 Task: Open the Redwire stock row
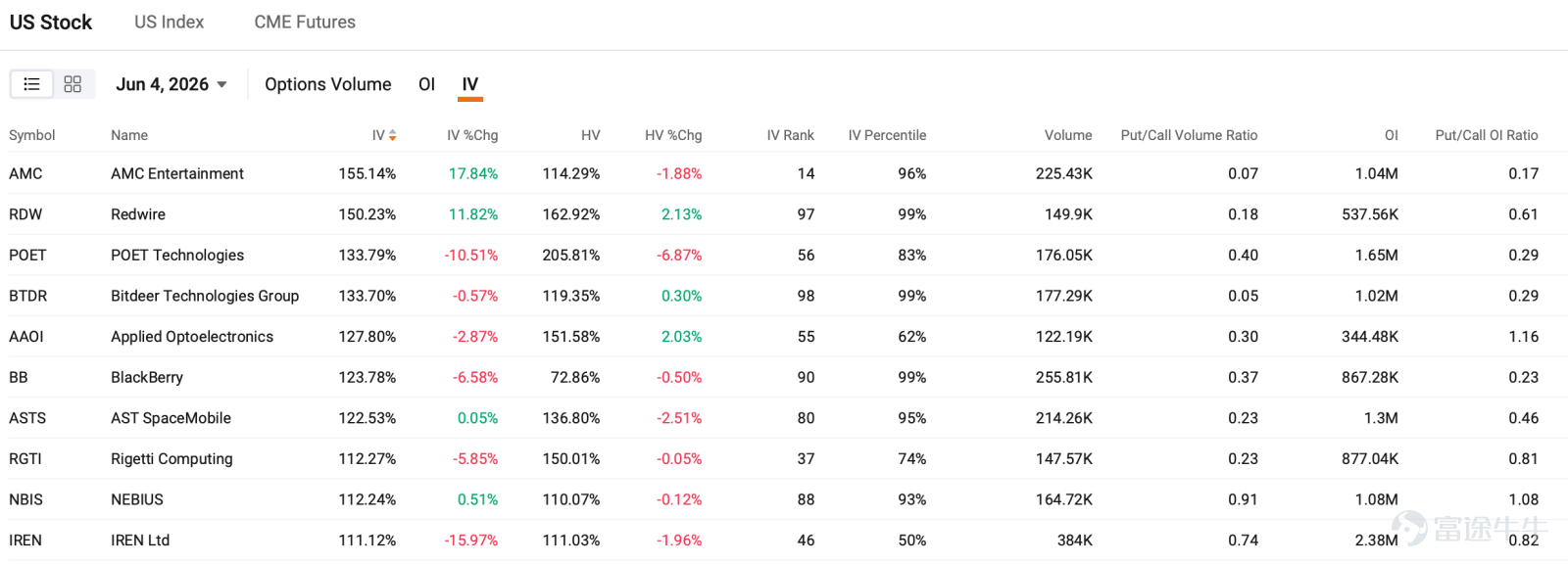[x=784, y=214]
